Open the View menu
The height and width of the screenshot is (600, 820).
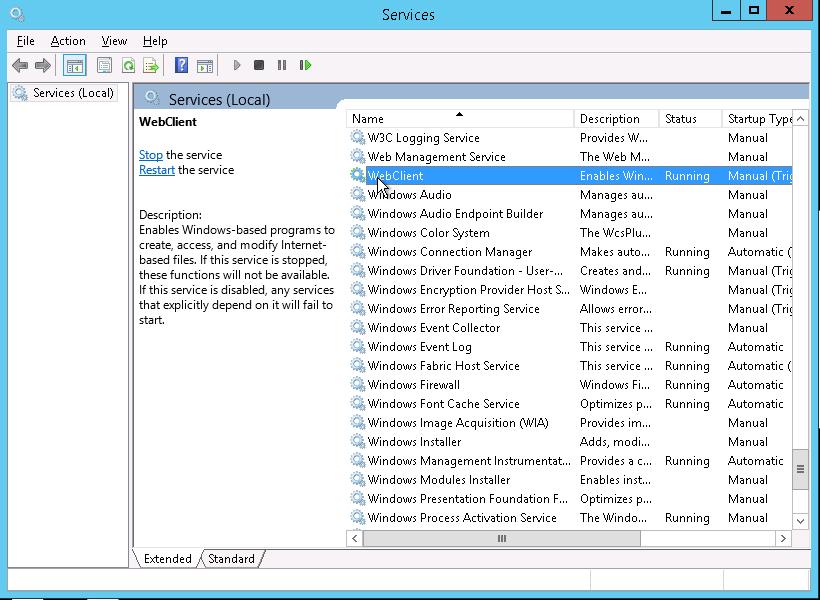pos(114,41)
